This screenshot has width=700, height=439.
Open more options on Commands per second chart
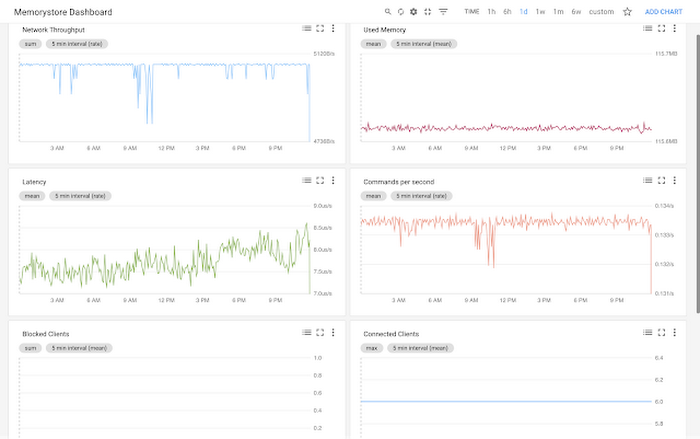pyautogui.click(x=674, y=180)
